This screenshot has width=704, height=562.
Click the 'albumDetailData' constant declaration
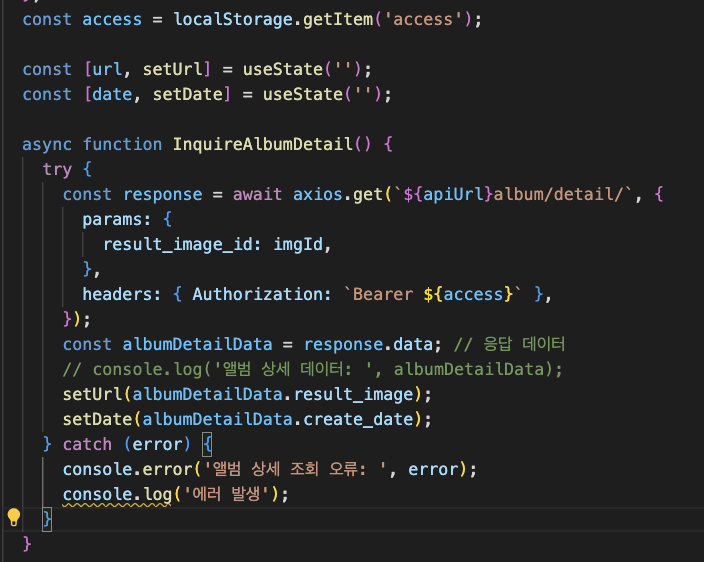pyautogui.click(x=198, y=345)
